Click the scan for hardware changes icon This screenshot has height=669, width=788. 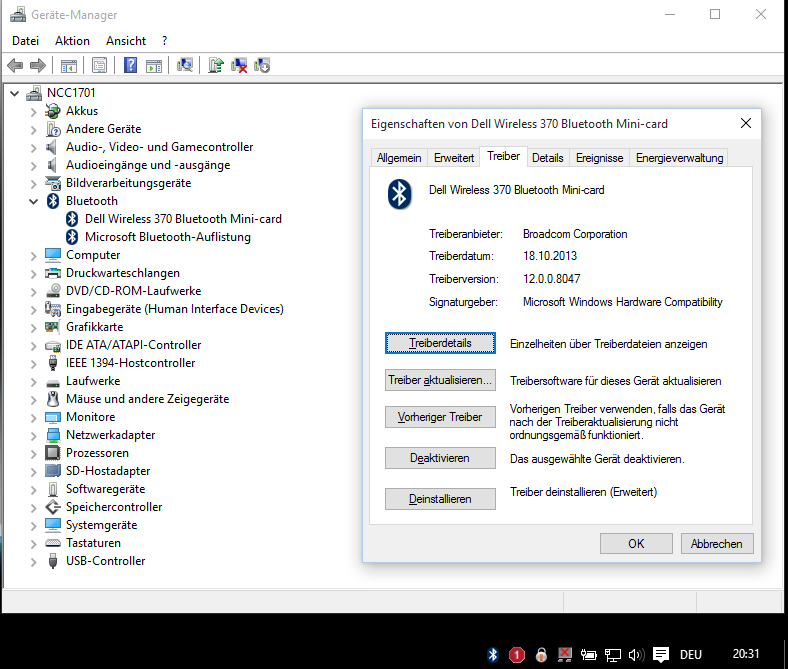(x=185, y=66)
